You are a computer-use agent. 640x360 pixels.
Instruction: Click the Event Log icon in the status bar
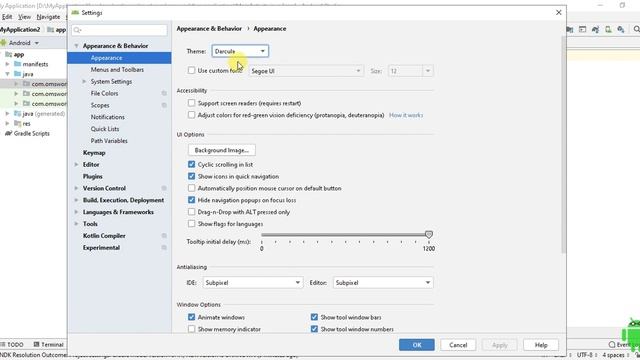pyautogui.click(x=612, y=345)
